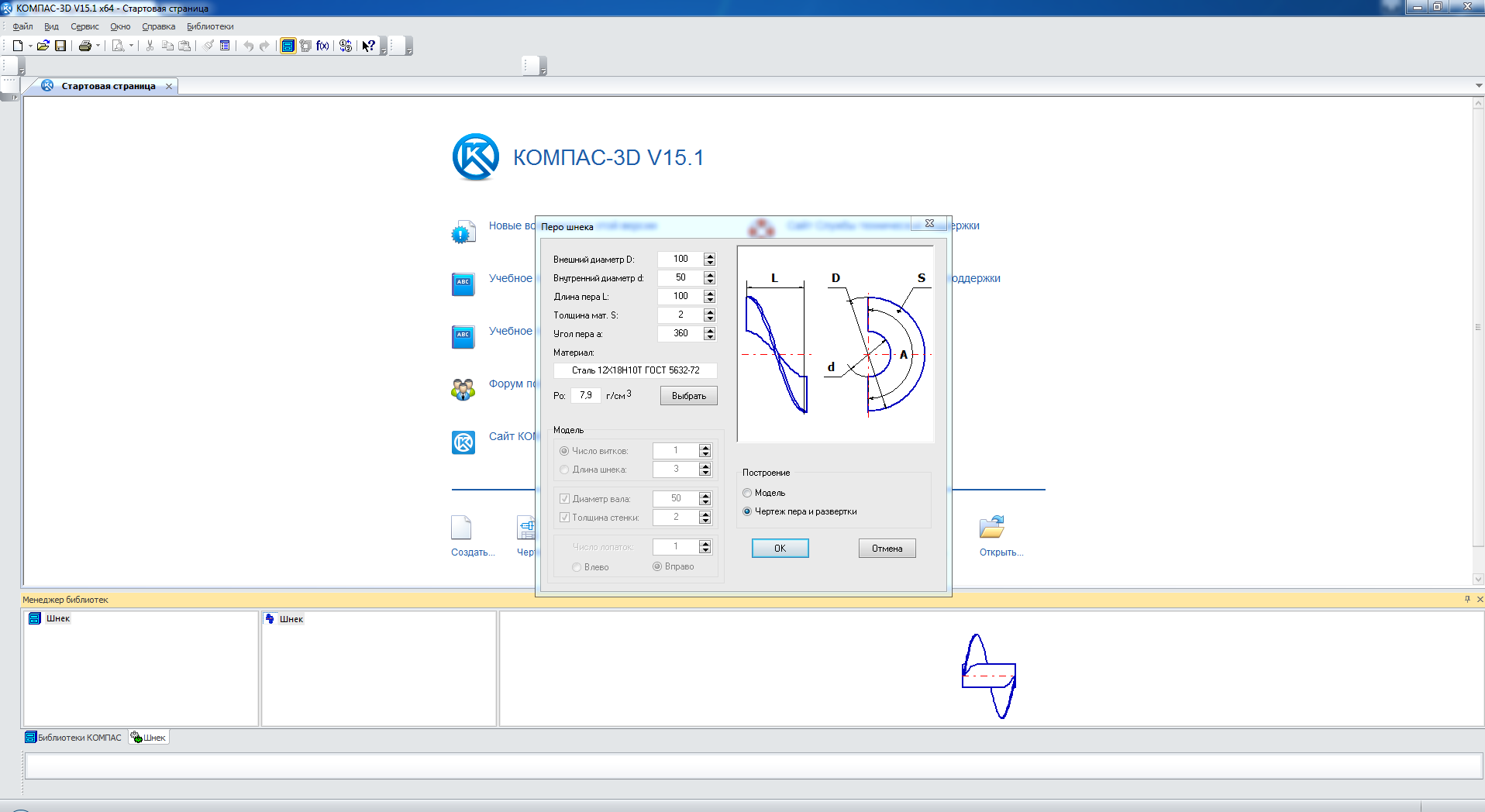Click the Создать... link

473,552
